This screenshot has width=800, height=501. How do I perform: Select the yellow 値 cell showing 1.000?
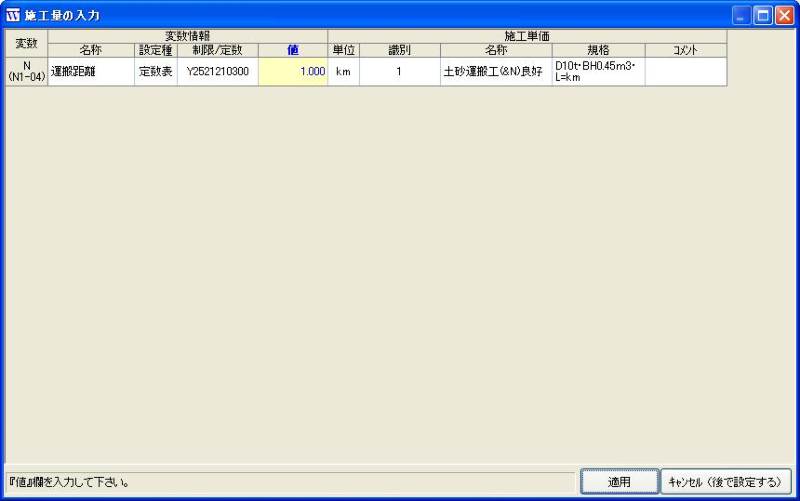click(x=293, y=72)
